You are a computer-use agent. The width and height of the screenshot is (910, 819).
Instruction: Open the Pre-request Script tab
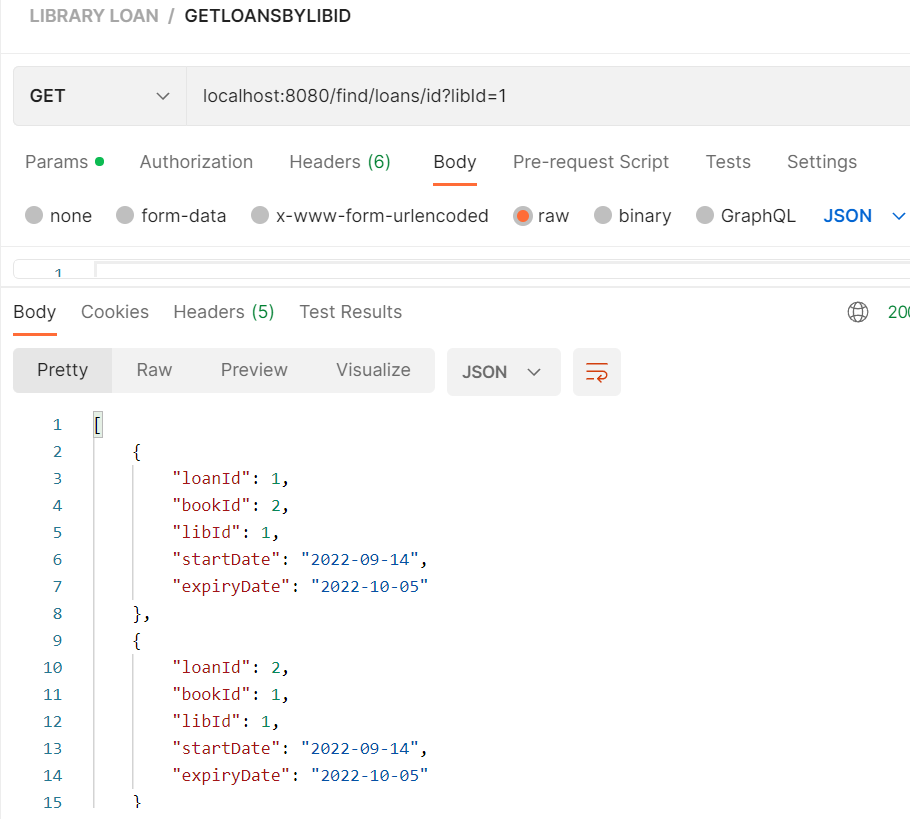click(x=591, y=162)
